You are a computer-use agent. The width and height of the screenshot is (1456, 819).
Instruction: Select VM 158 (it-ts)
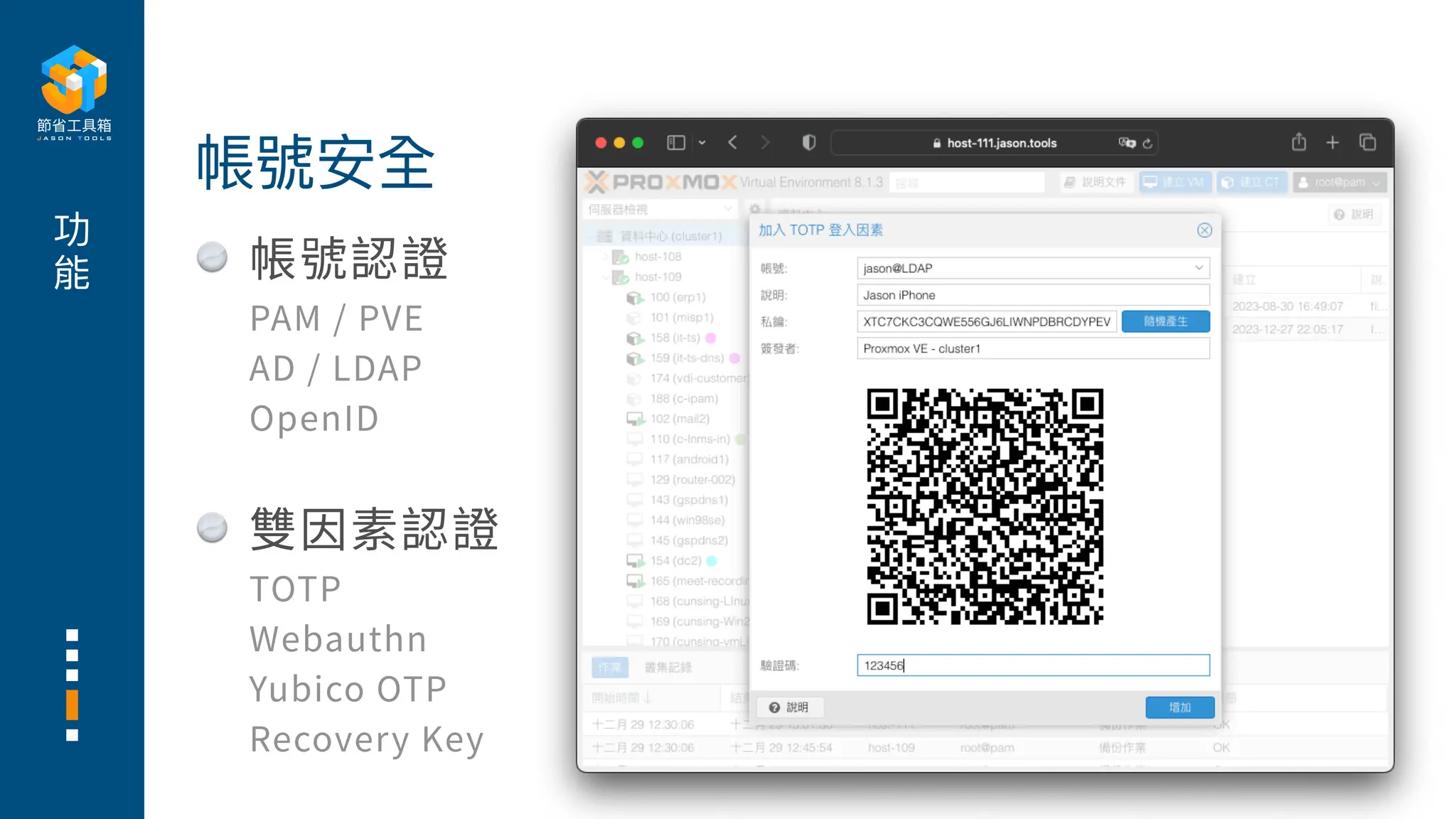point(675,338)
